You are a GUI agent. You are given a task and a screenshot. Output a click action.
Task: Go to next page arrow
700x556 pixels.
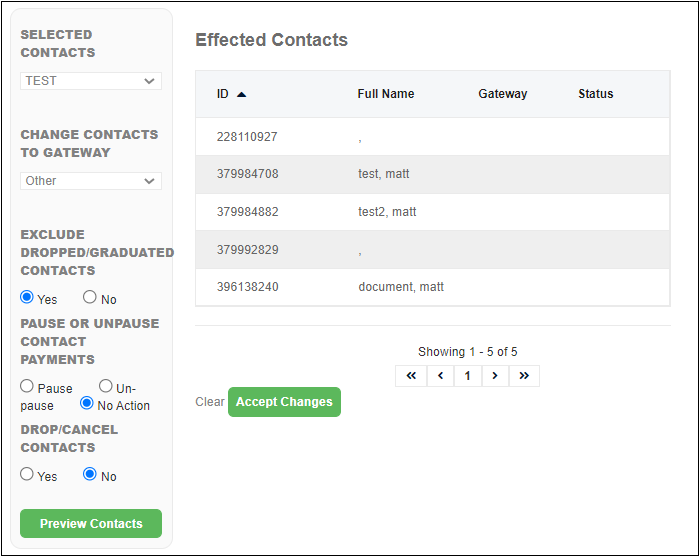point(495,376)
